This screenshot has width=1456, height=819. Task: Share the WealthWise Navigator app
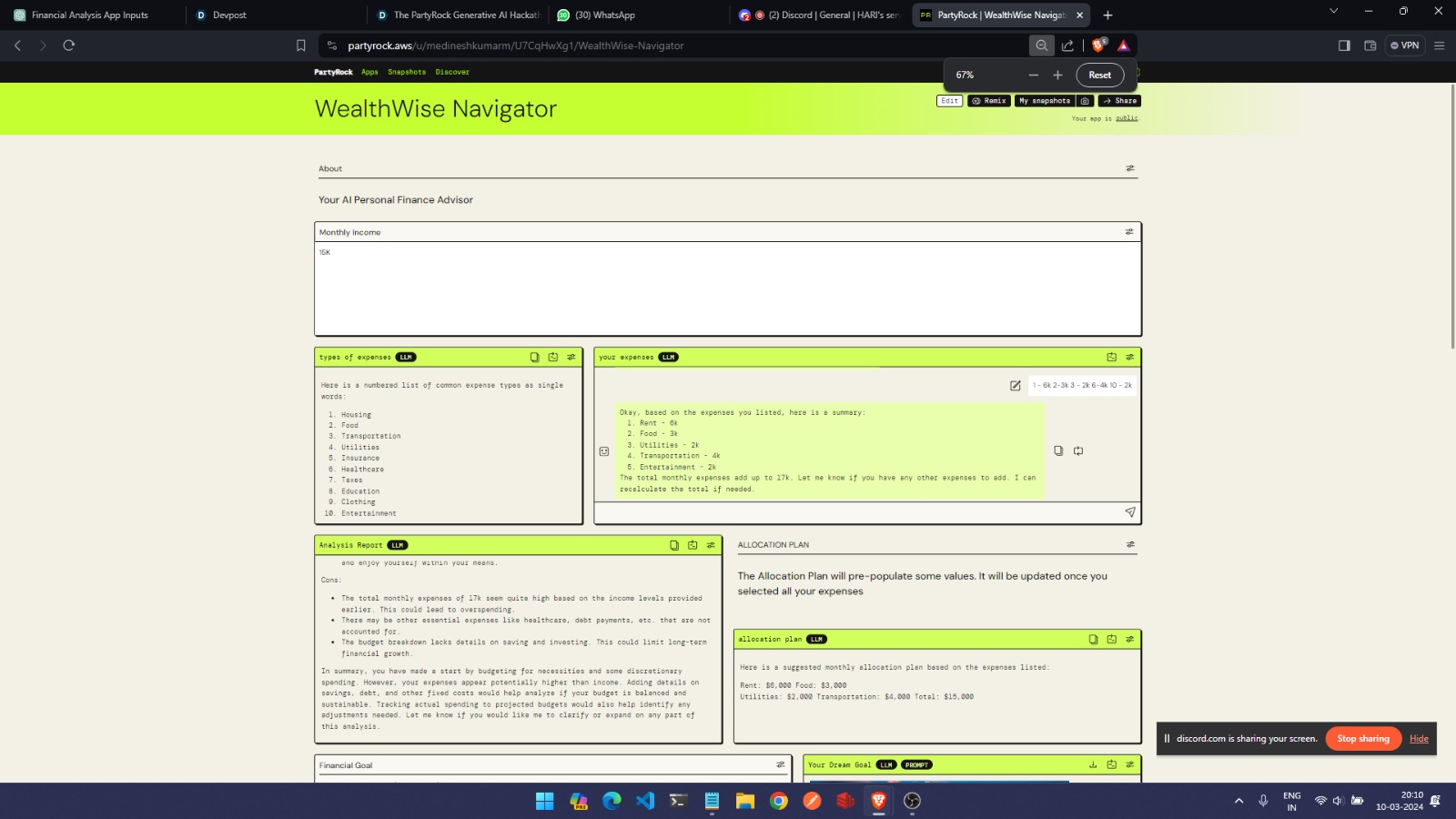(x=1119, y=101)
